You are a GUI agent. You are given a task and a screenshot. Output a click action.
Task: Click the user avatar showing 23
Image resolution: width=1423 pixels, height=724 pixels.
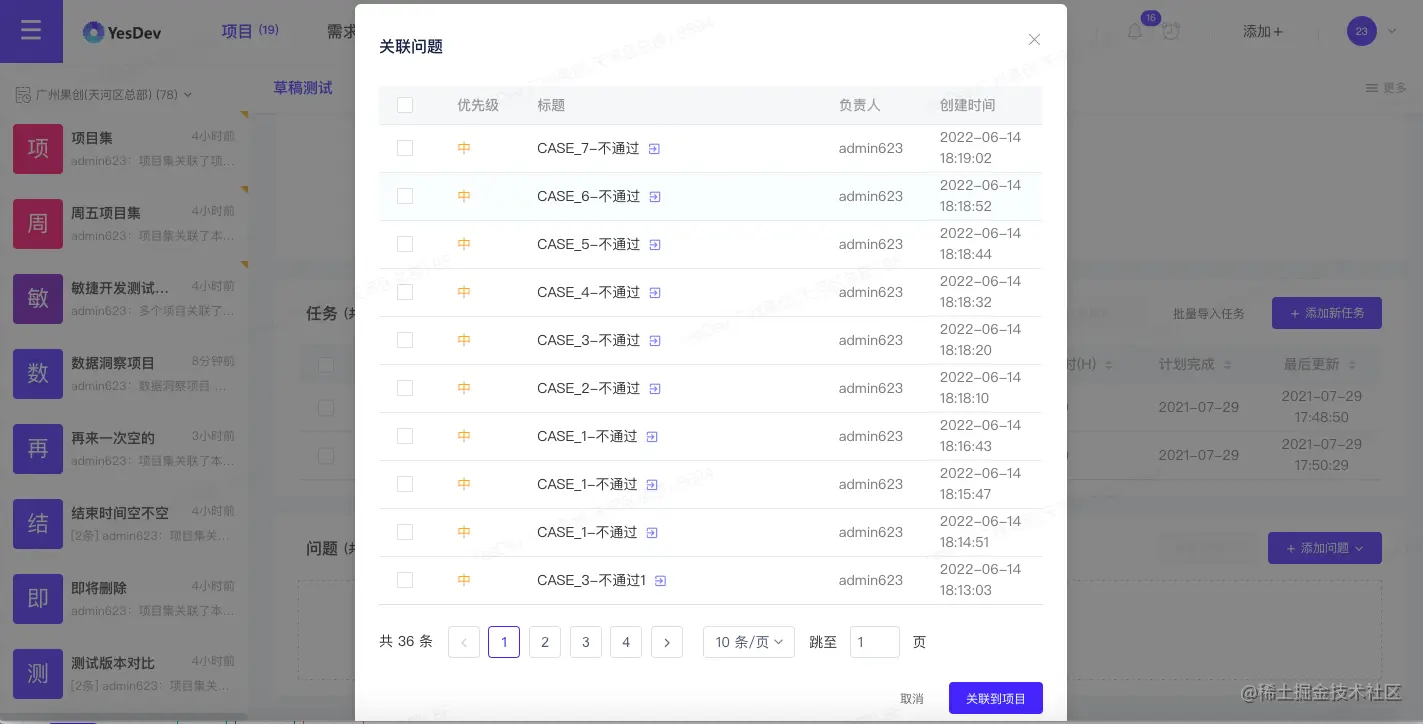1361,31
